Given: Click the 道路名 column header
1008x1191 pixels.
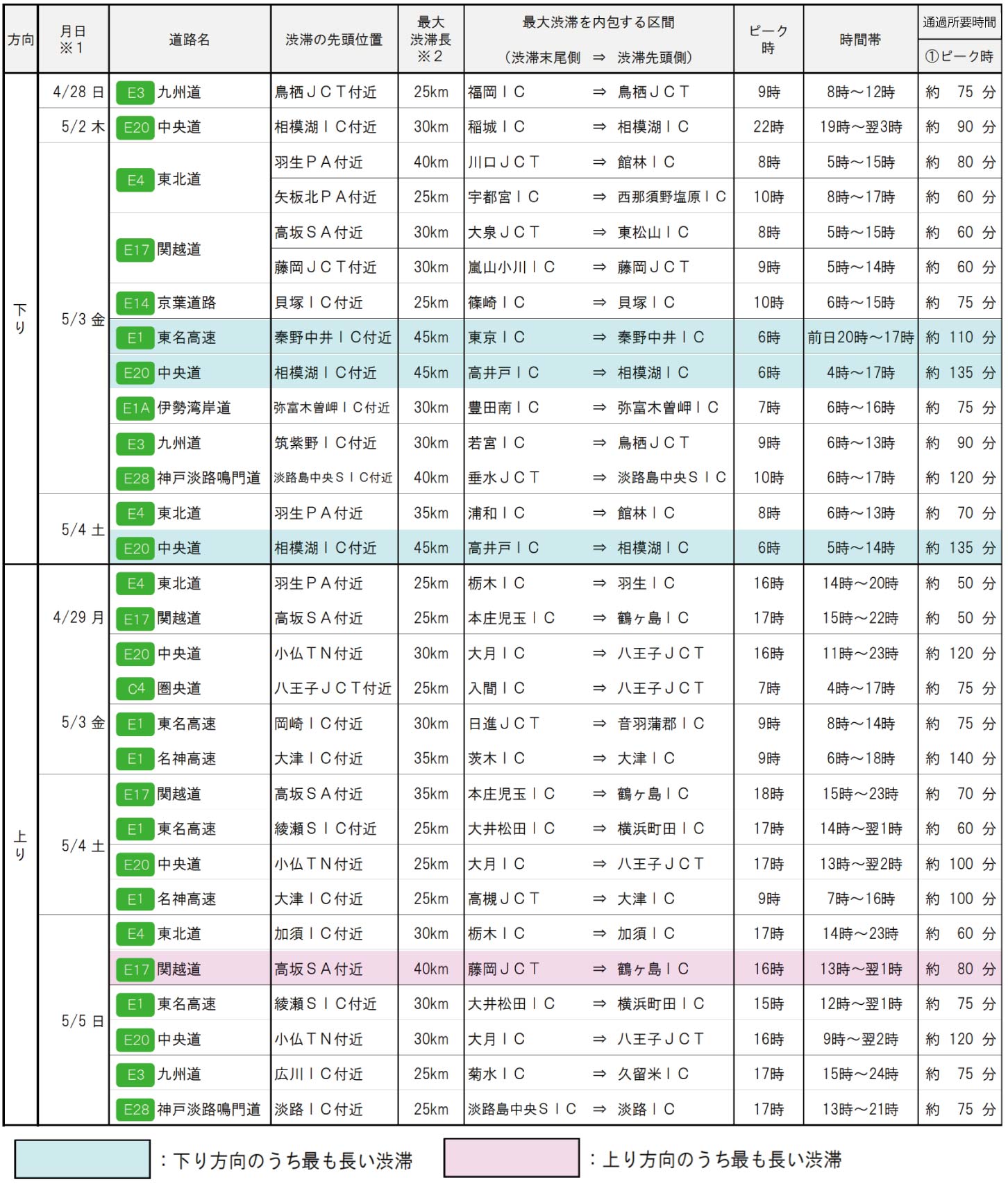Looking at the screenshot, I should click(x=189, y=40).
